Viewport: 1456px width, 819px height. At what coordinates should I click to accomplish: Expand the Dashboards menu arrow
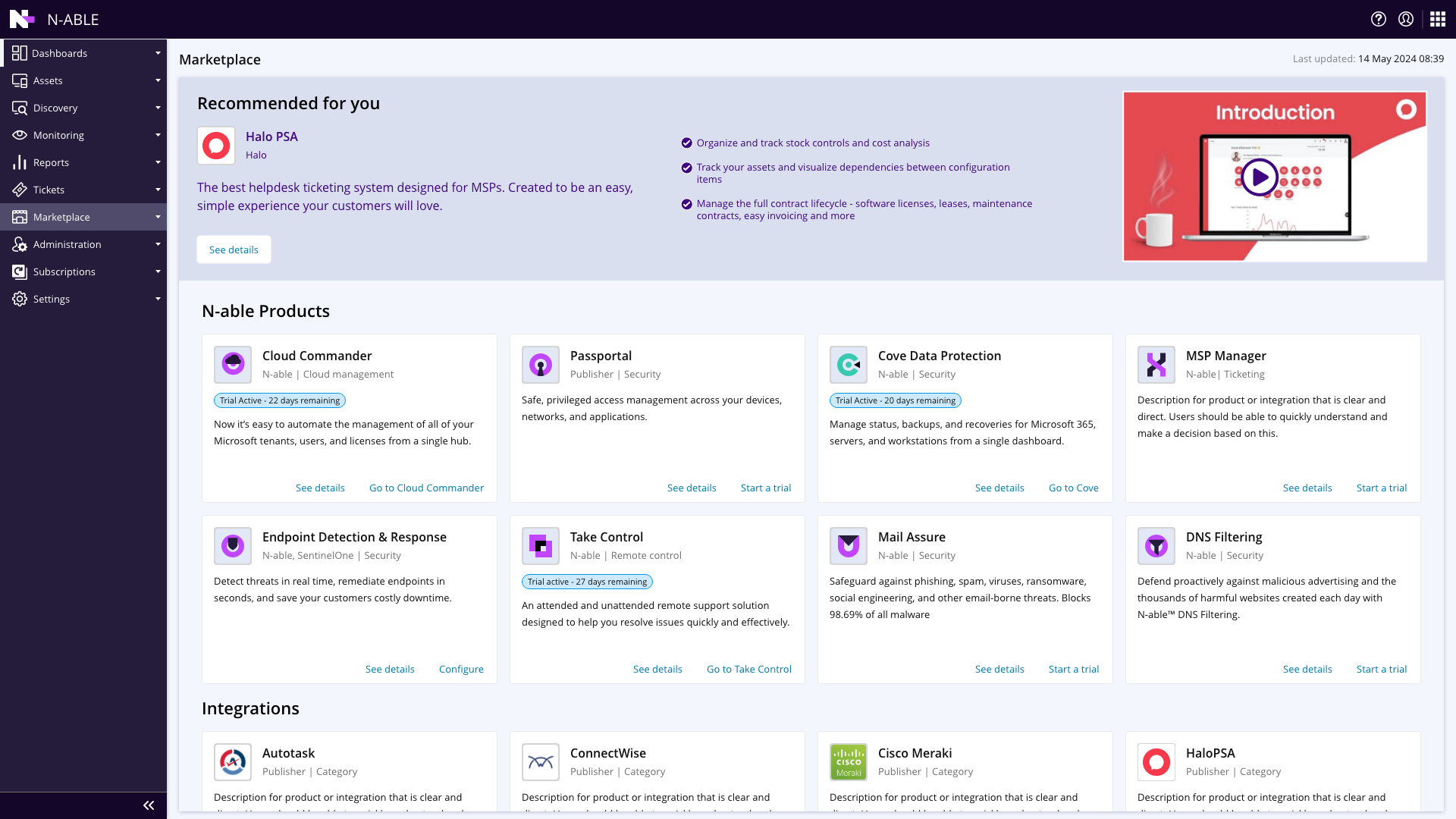(158, 53)
